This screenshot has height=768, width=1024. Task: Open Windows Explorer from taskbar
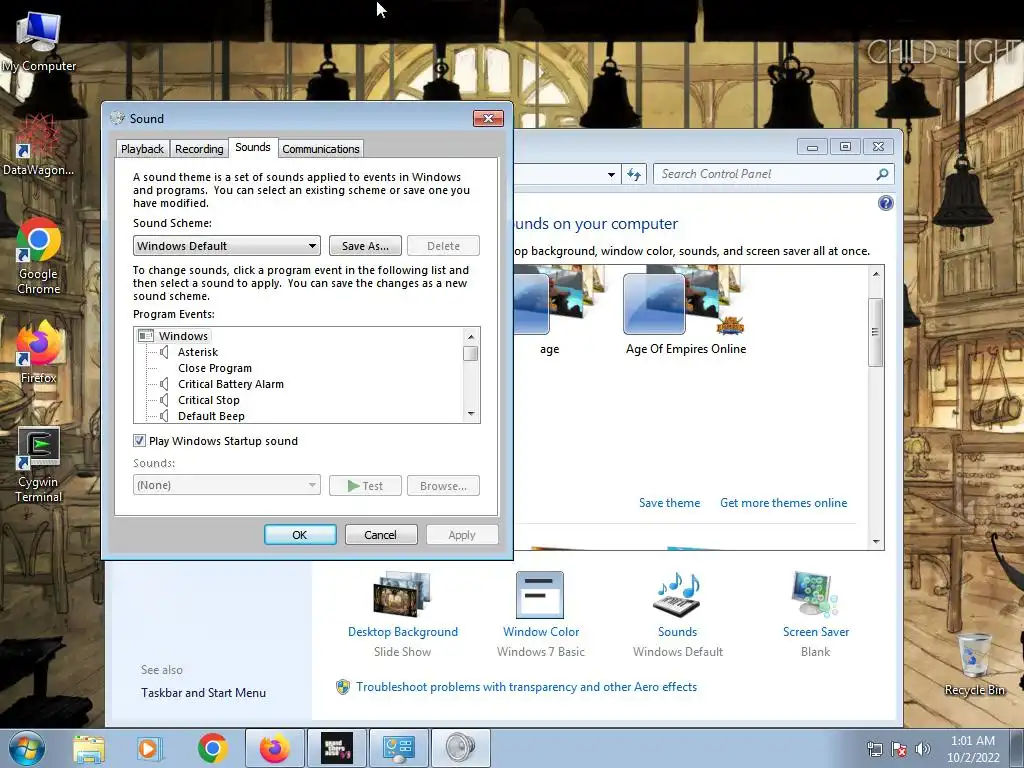[x=89, y=748]
